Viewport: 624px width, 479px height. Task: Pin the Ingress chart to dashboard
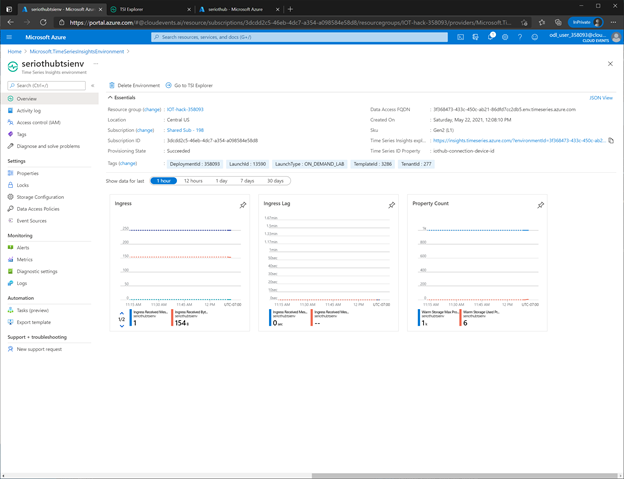[243, 205]
